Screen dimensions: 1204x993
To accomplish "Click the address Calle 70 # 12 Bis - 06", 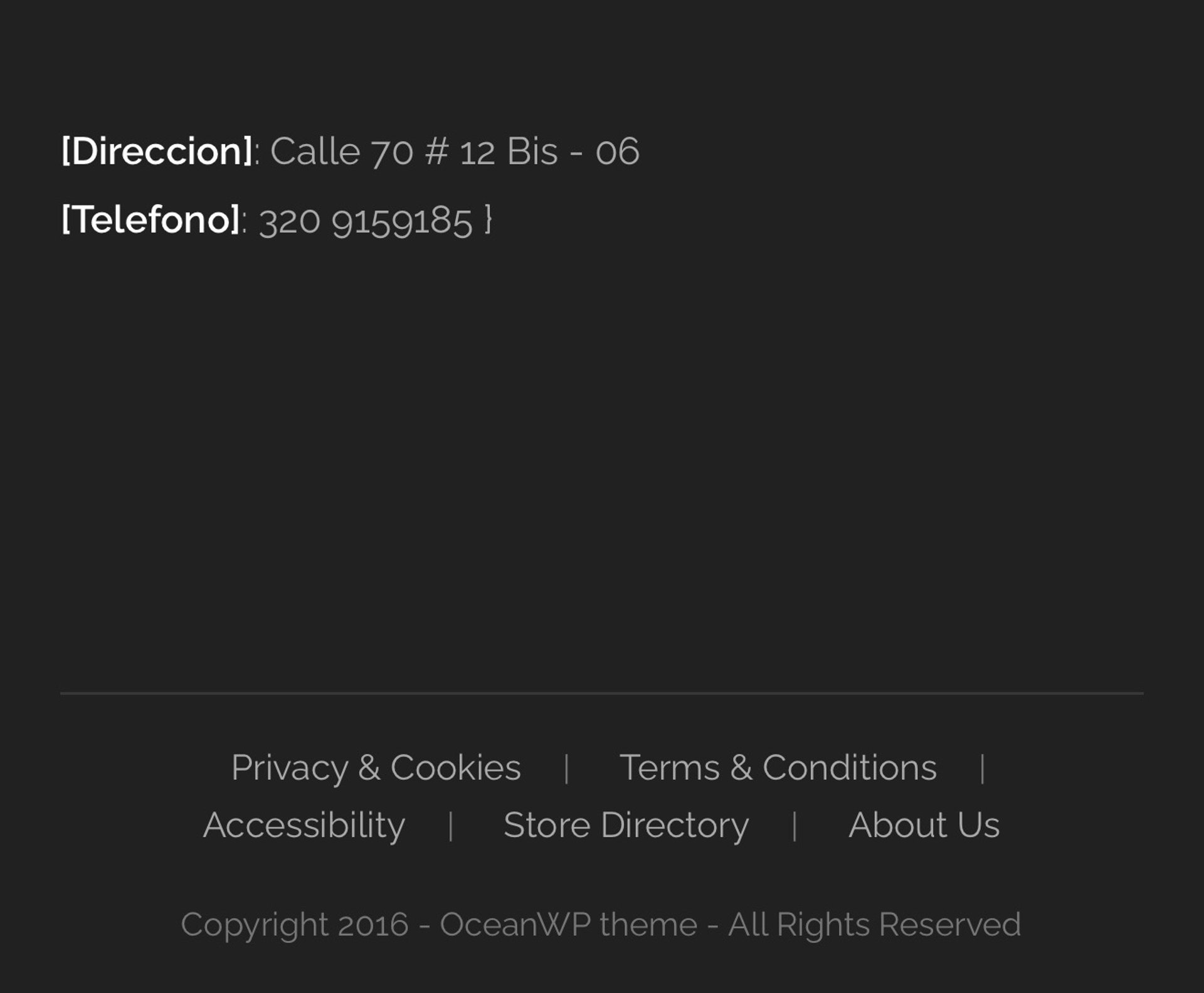I will pos(455,152).
